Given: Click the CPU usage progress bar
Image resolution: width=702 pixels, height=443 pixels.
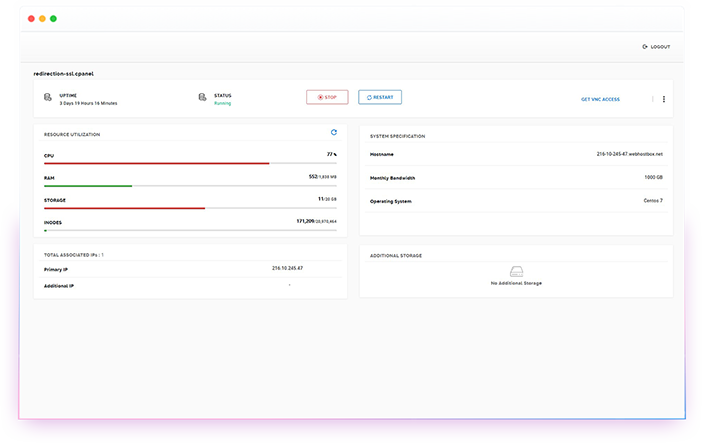Looking at the screenshot, I should [x=190, y=163].
